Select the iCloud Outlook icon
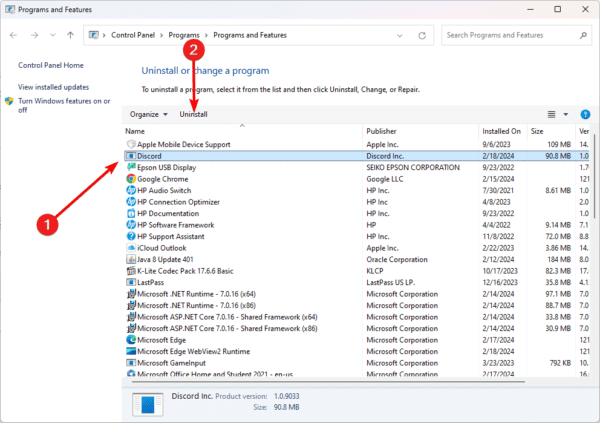The height and width of the screenshot is (423, 600). tap(131, 248)
